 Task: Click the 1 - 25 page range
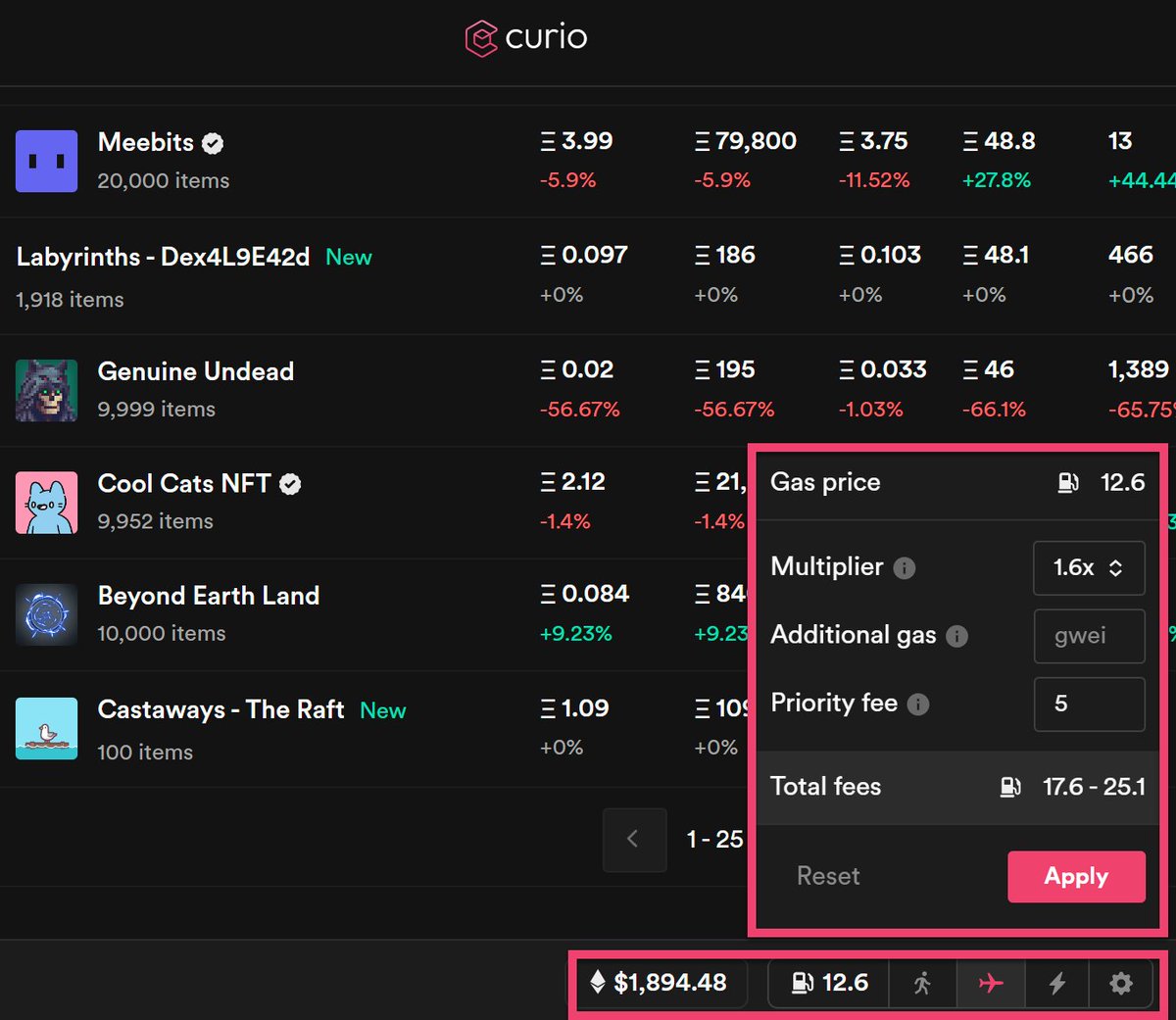point(715,840)
